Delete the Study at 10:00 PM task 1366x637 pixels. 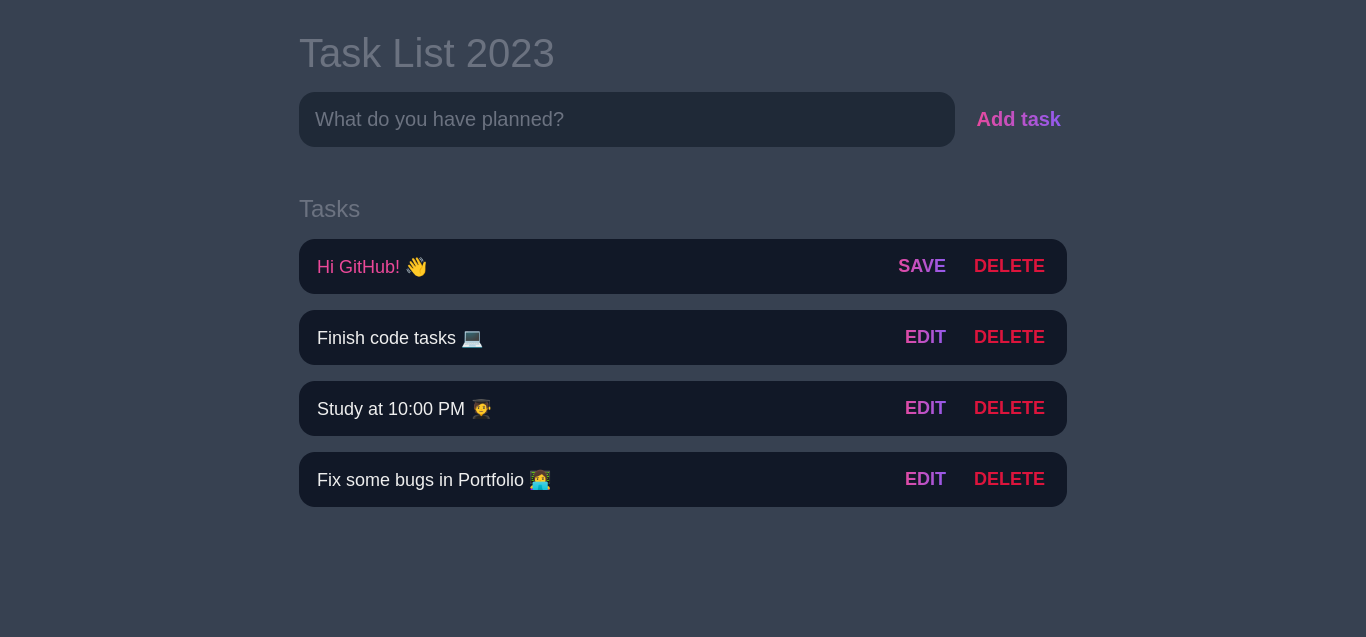coord(1009,408)
